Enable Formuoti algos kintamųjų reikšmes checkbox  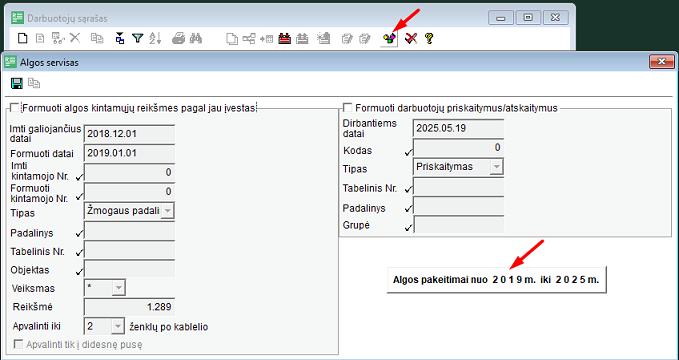click(x=15, y=107)
